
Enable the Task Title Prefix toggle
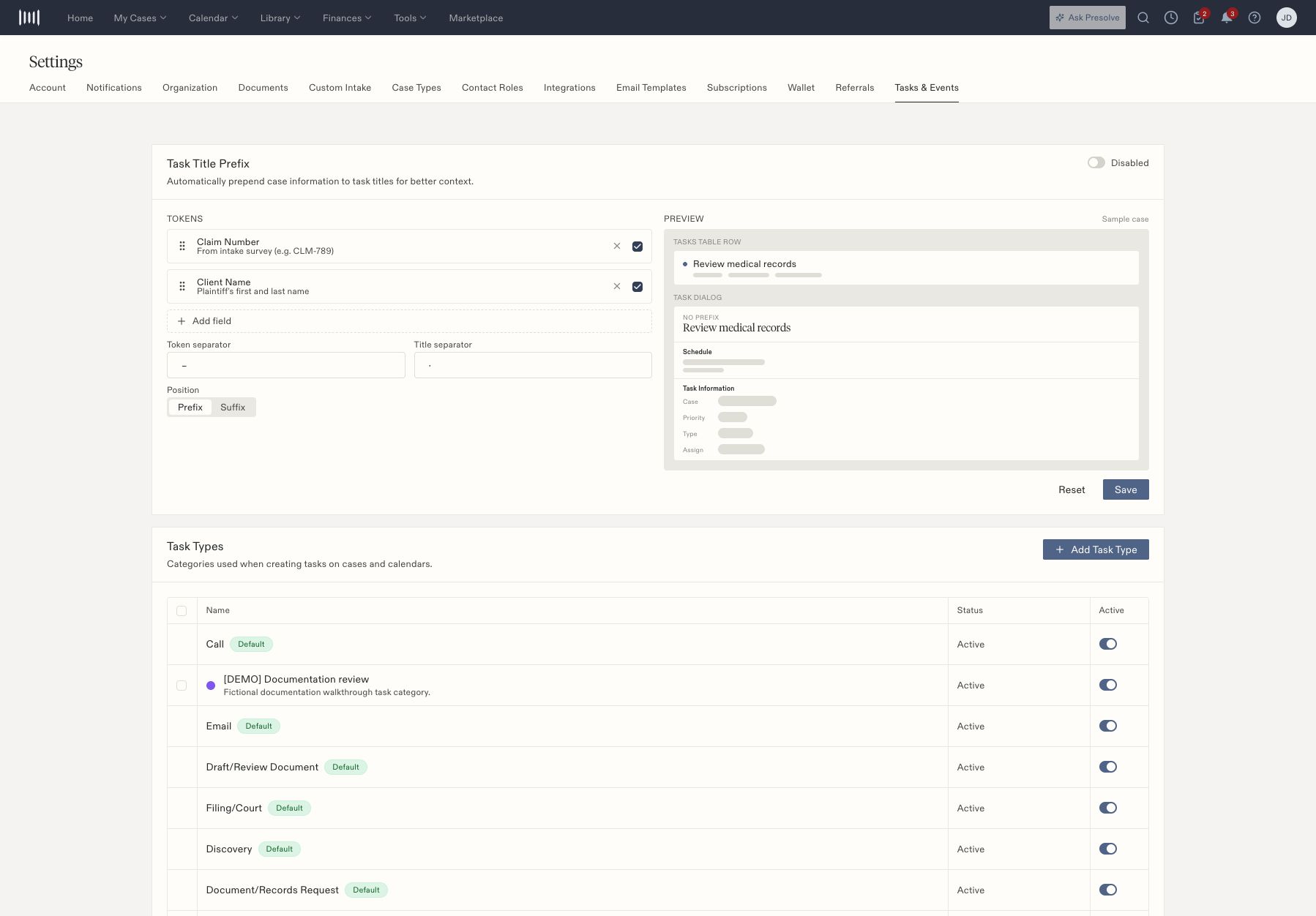tap(1096, 163)
